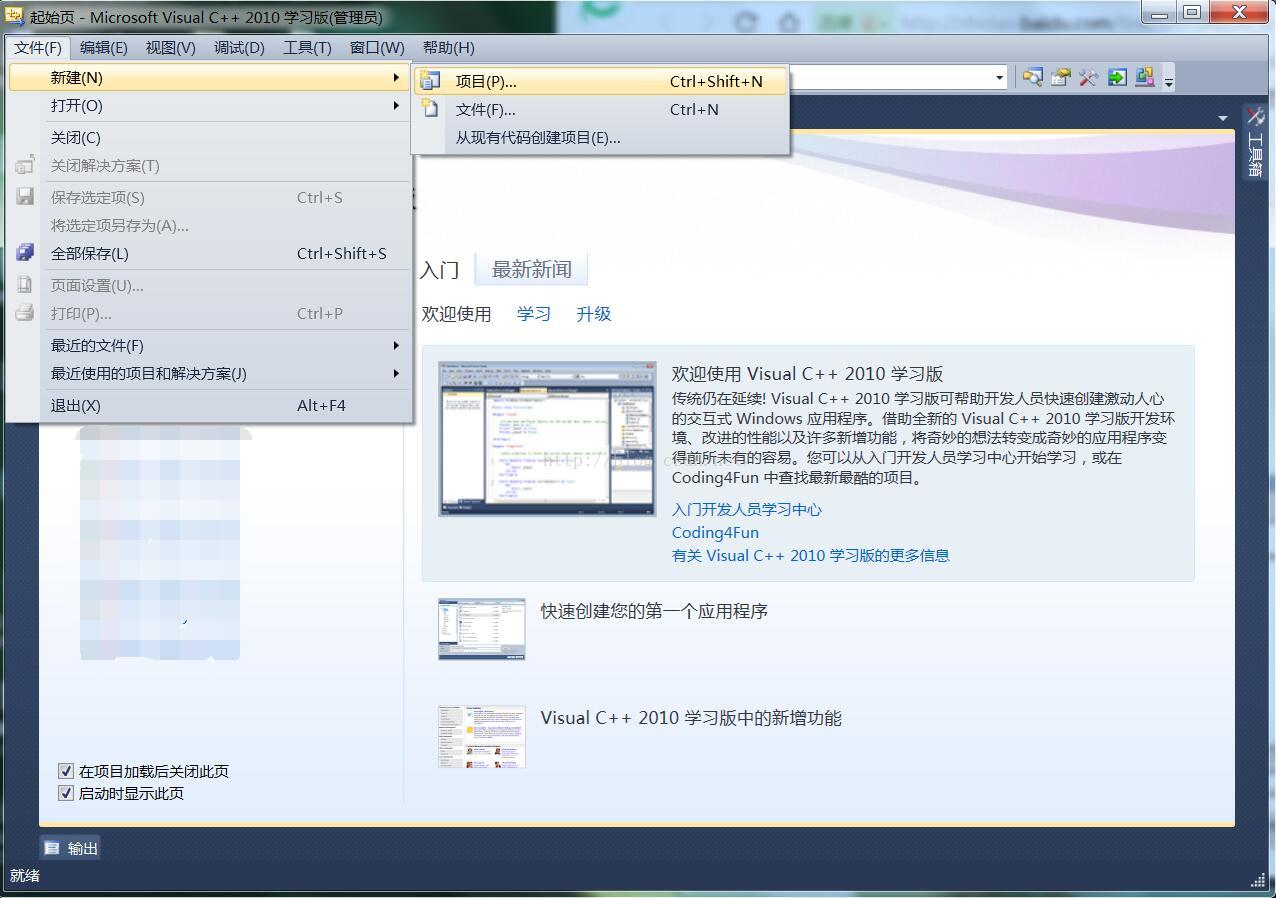Click the Extension Manager toolbar icon
Image resolution: width=1276 pixels, height=898 pixels.
[x=1145, y=77]
